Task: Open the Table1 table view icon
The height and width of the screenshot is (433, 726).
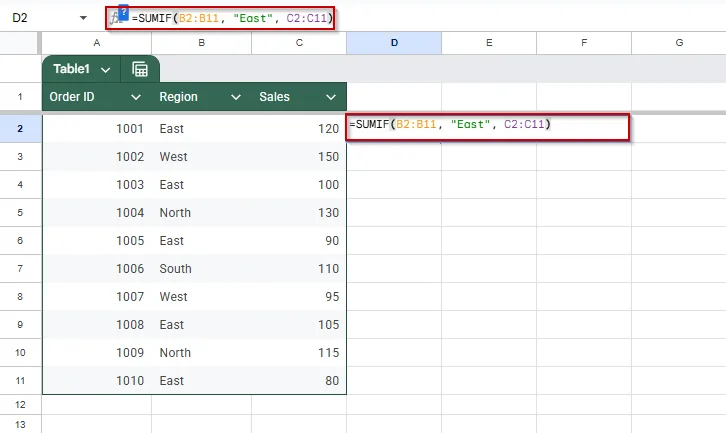Action: 140,69
